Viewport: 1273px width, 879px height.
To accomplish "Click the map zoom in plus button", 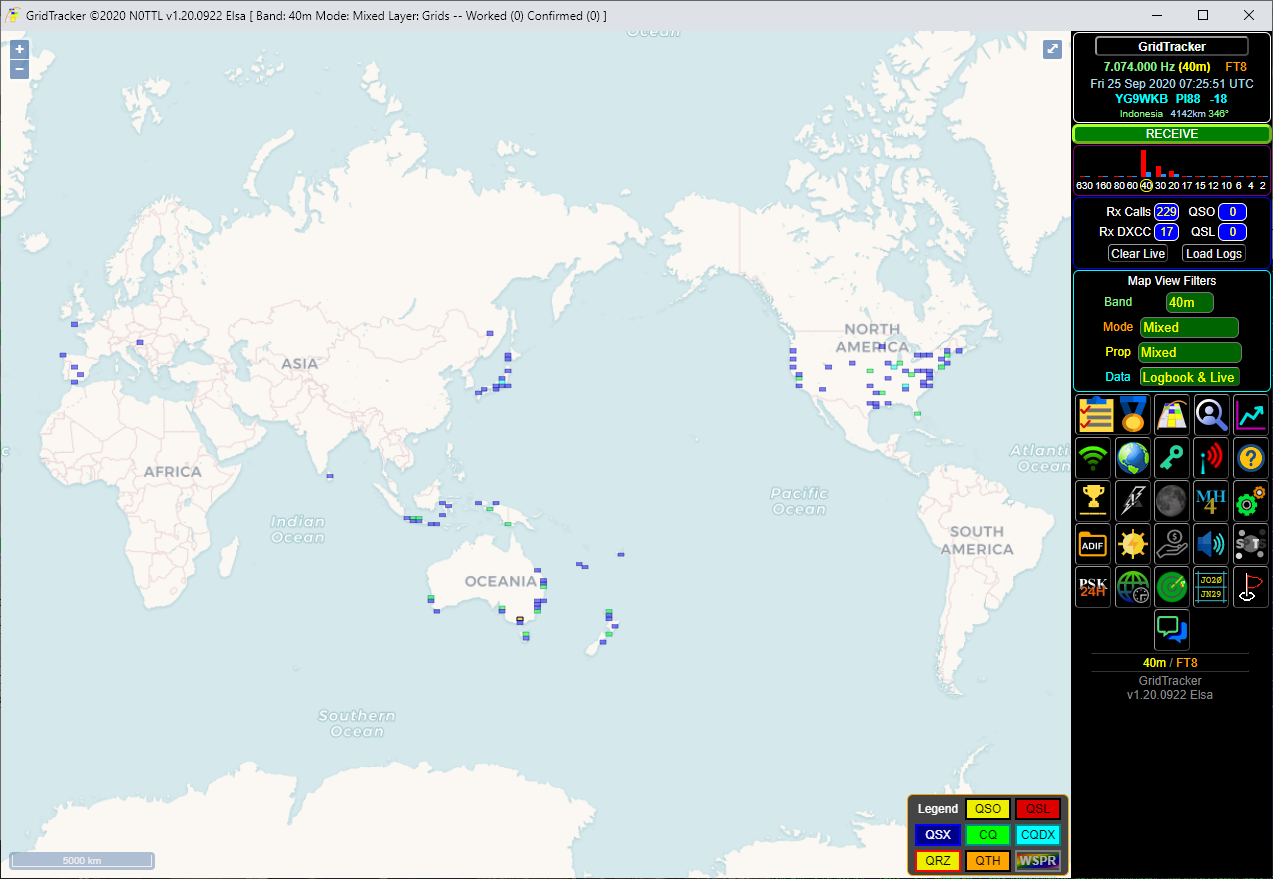I will tap(19, 49).
